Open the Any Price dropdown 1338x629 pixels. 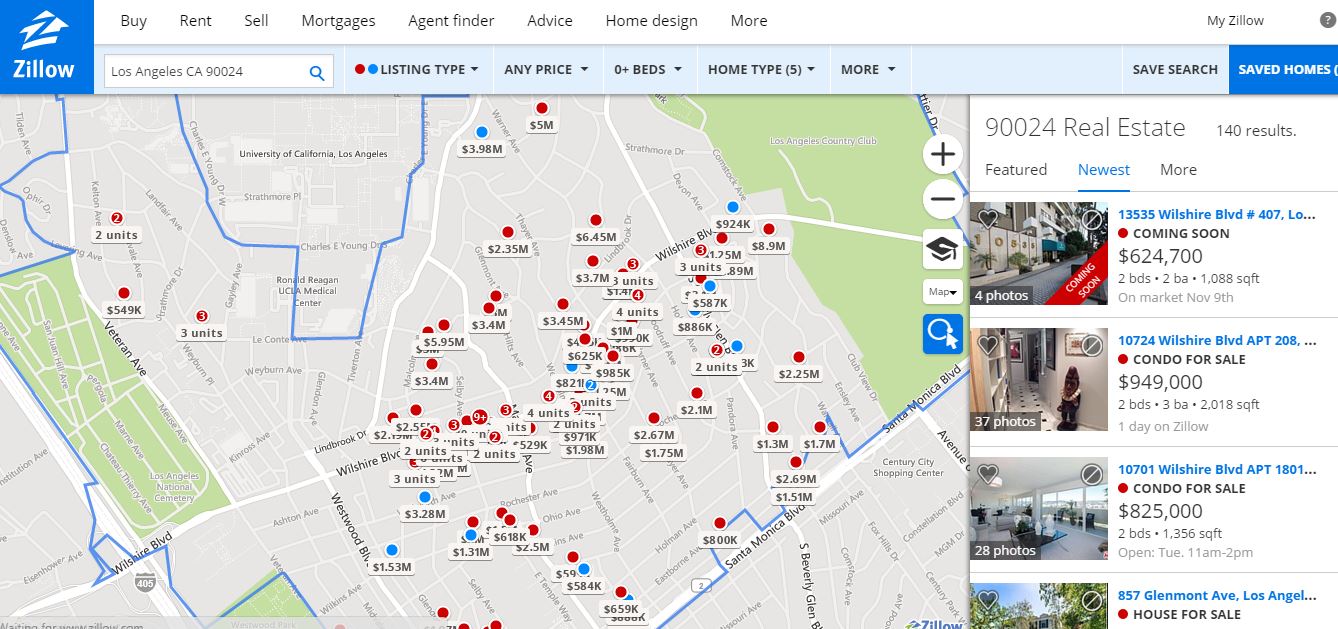click(x=546, y=70)
